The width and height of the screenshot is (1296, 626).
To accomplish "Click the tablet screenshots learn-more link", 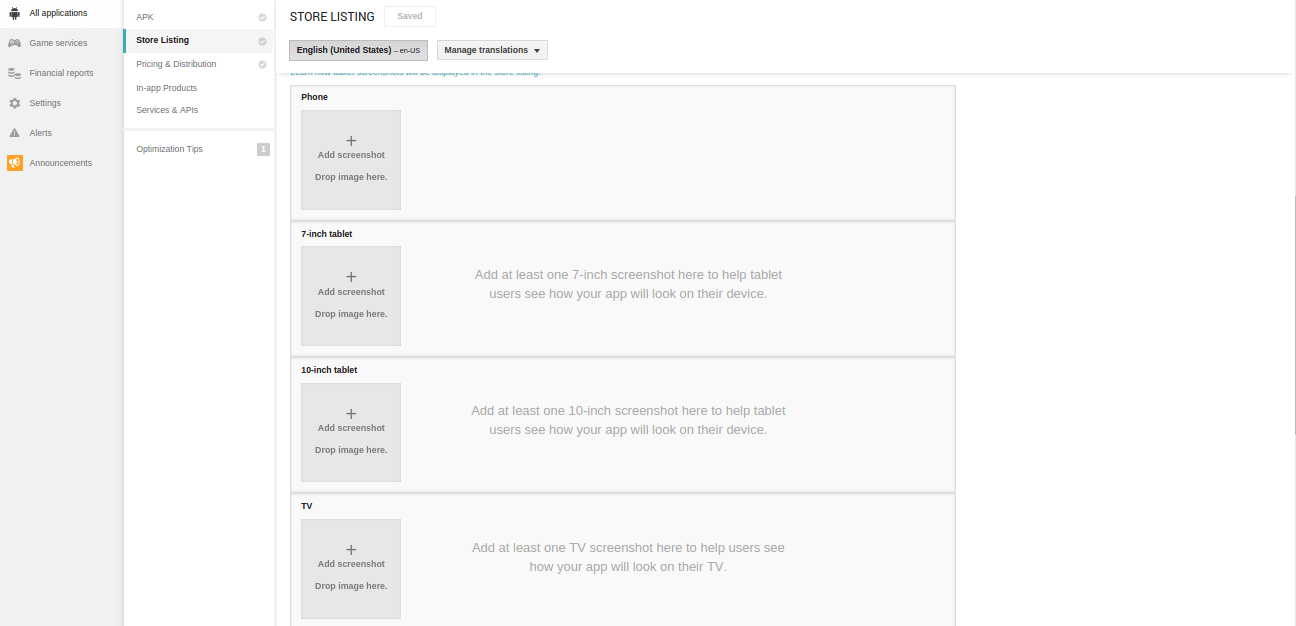I will click(415, 73).
